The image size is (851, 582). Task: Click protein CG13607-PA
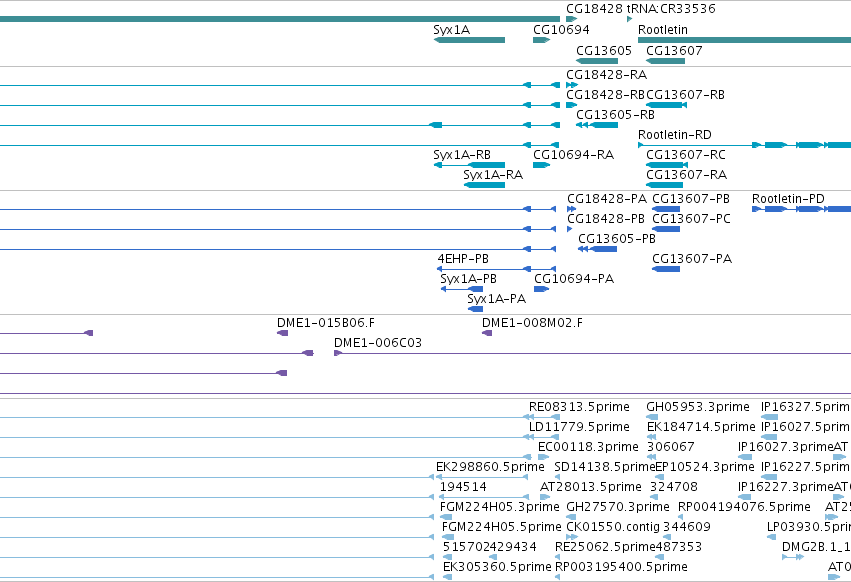coord(692,259)
